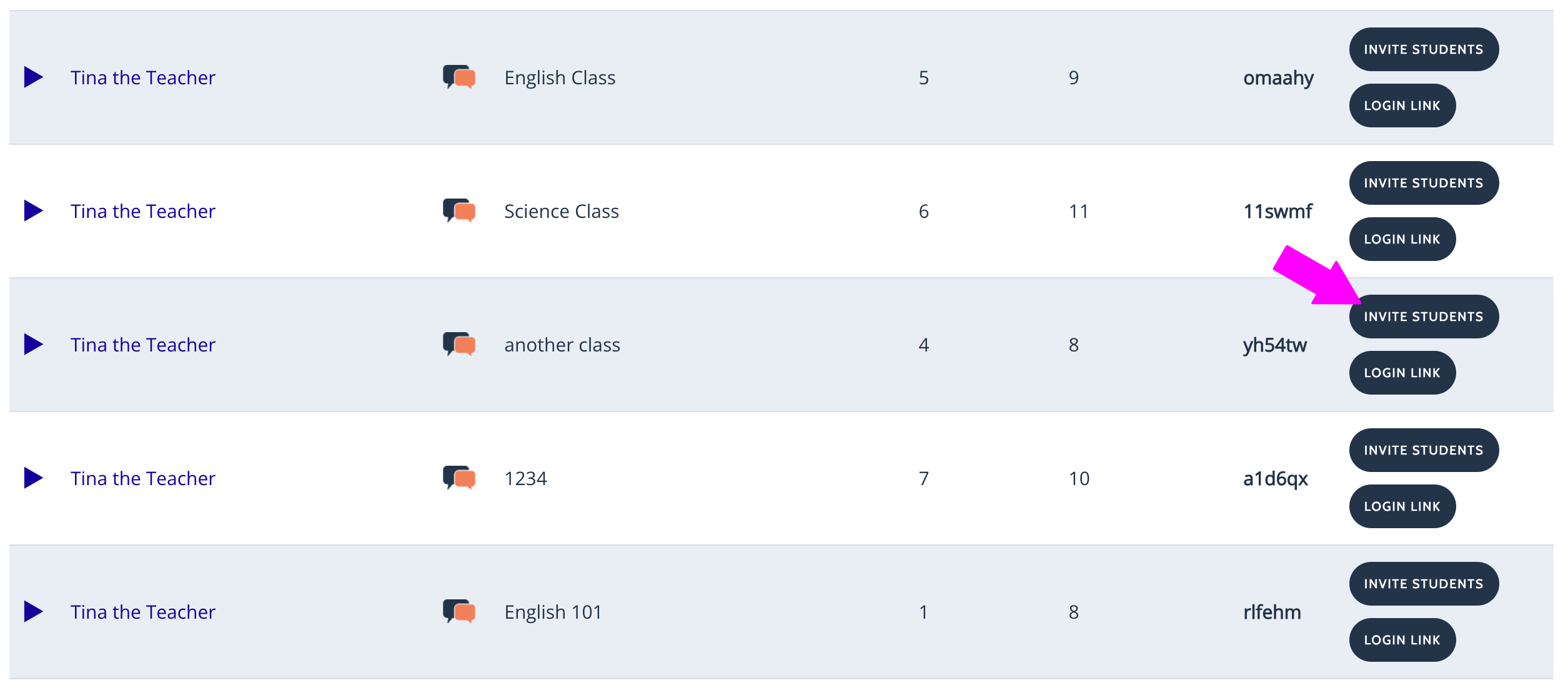
Task: Invite students to English Class
Action: [x=1424, y=49]
